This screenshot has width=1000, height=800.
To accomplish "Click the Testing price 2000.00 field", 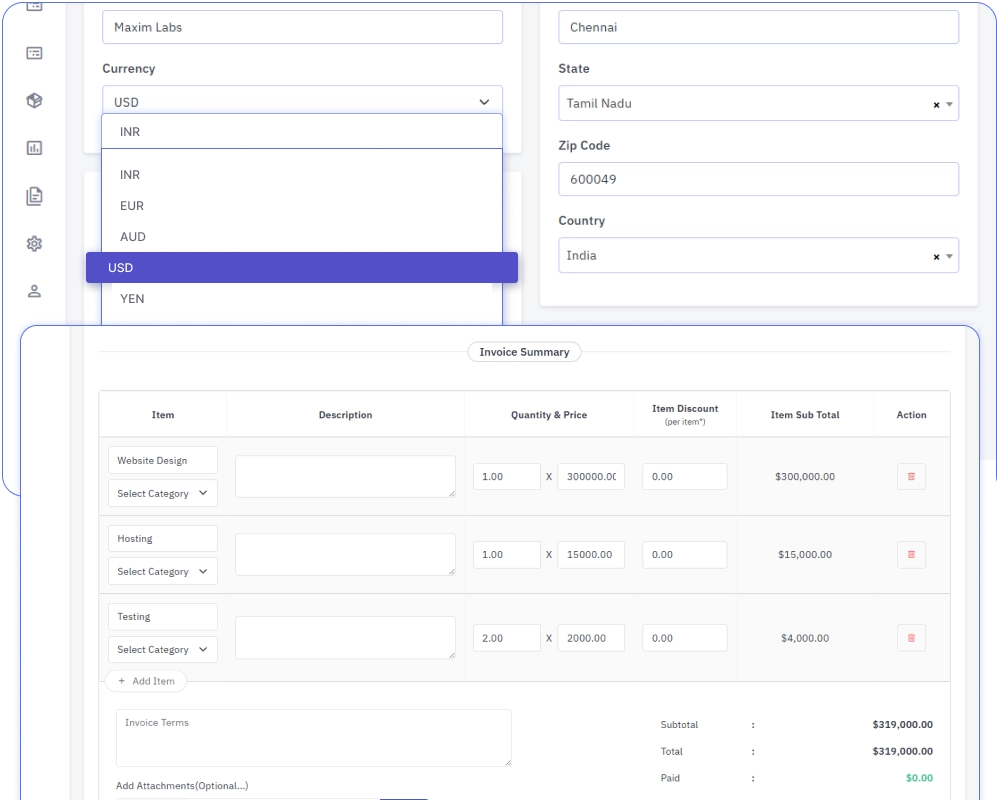I will point(591,638).
